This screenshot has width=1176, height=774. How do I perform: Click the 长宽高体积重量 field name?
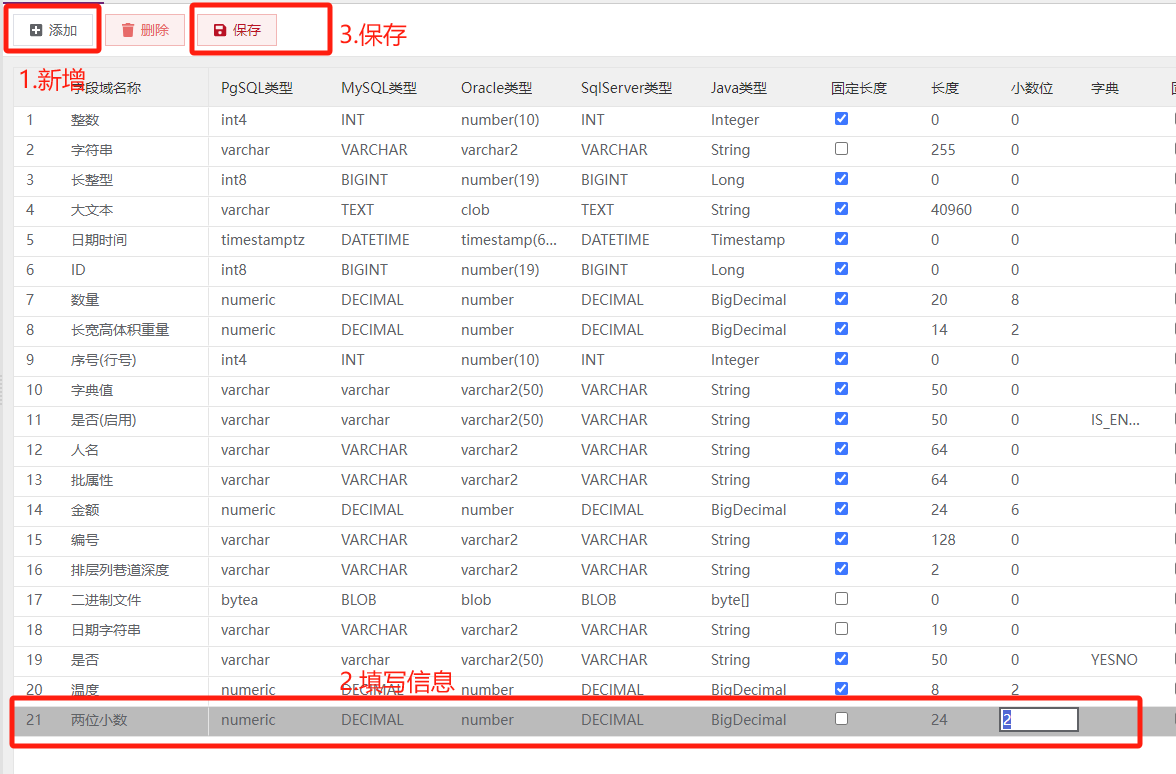tap(120, 330)
